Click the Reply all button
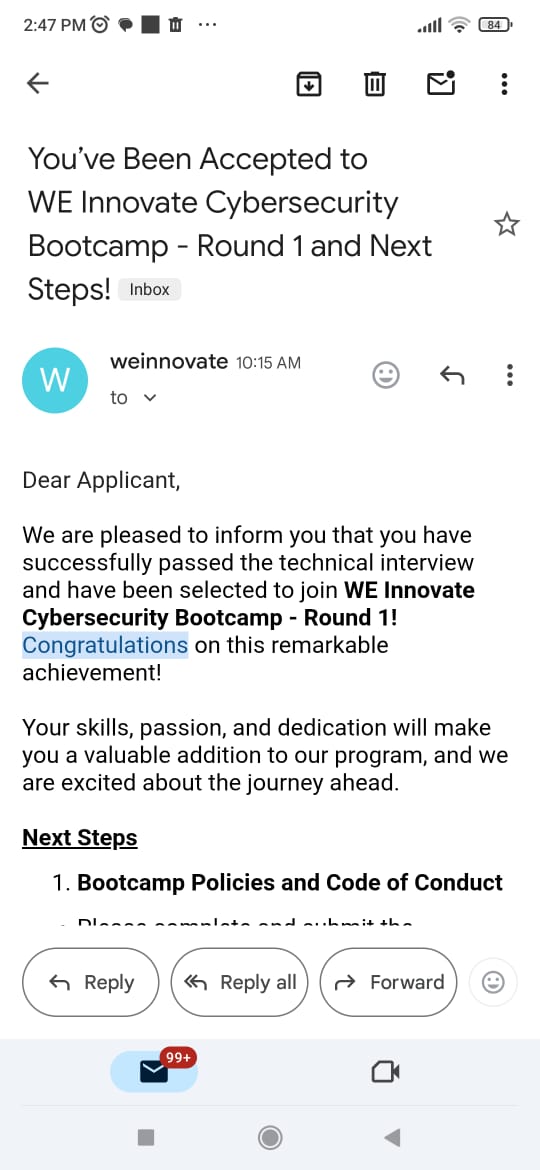540x1170 pixels. 239,982
